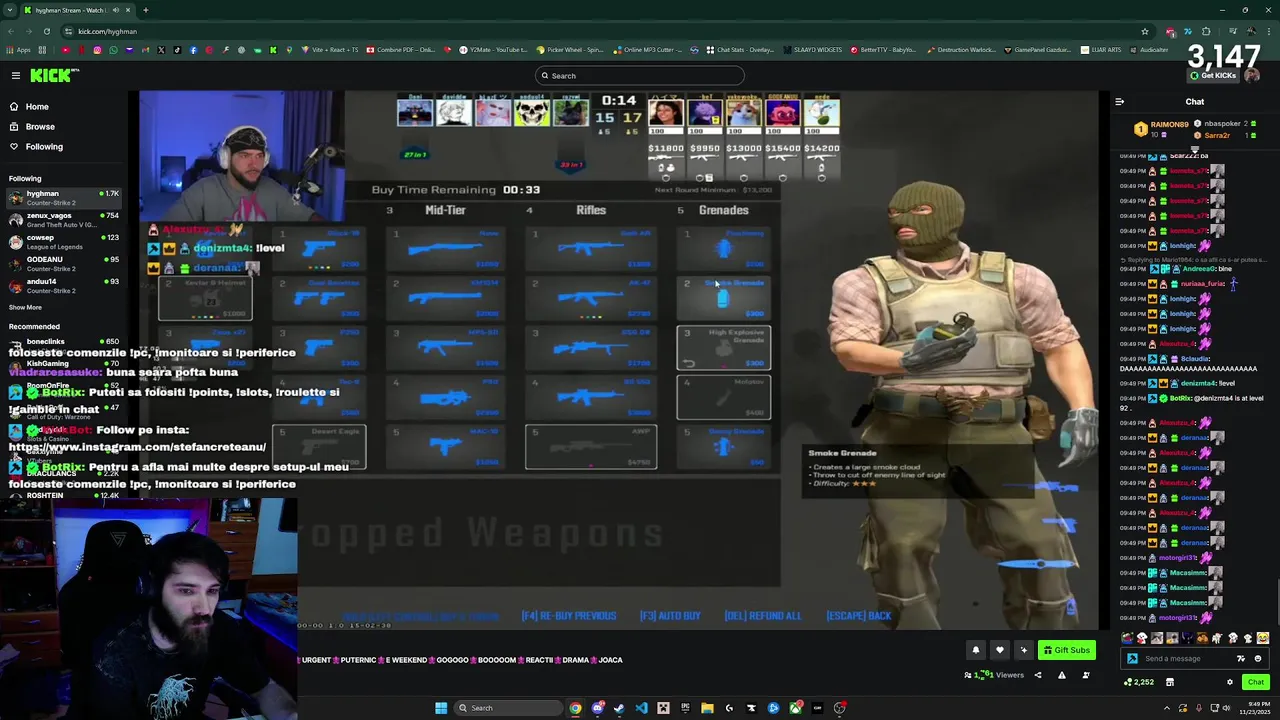Viewport: 1280px width, 720px height.
Task: Click DEL REFUND ALL in buy menu
Action: click(762, 616)
